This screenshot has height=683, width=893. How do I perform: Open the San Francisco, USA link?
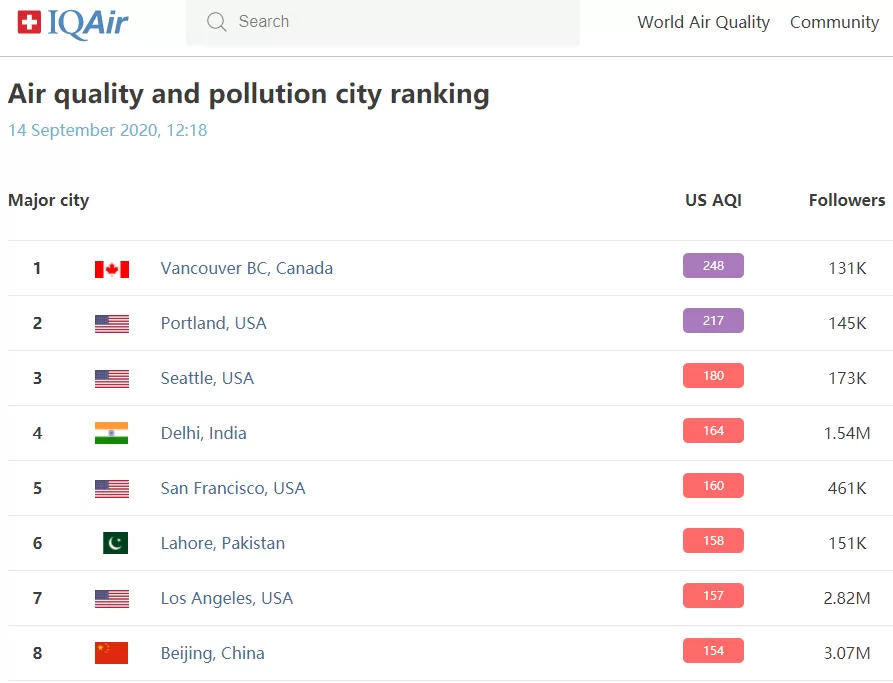tap(233, 488)
